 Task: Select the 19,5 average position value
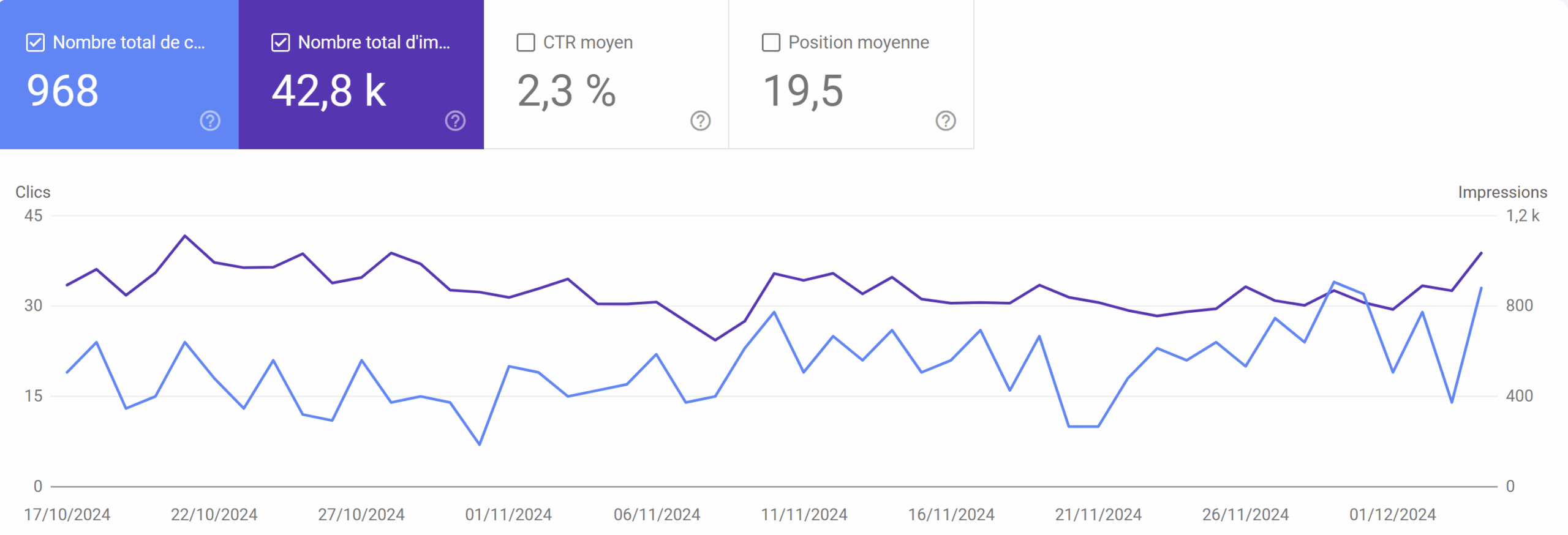[x=803, y=91]
